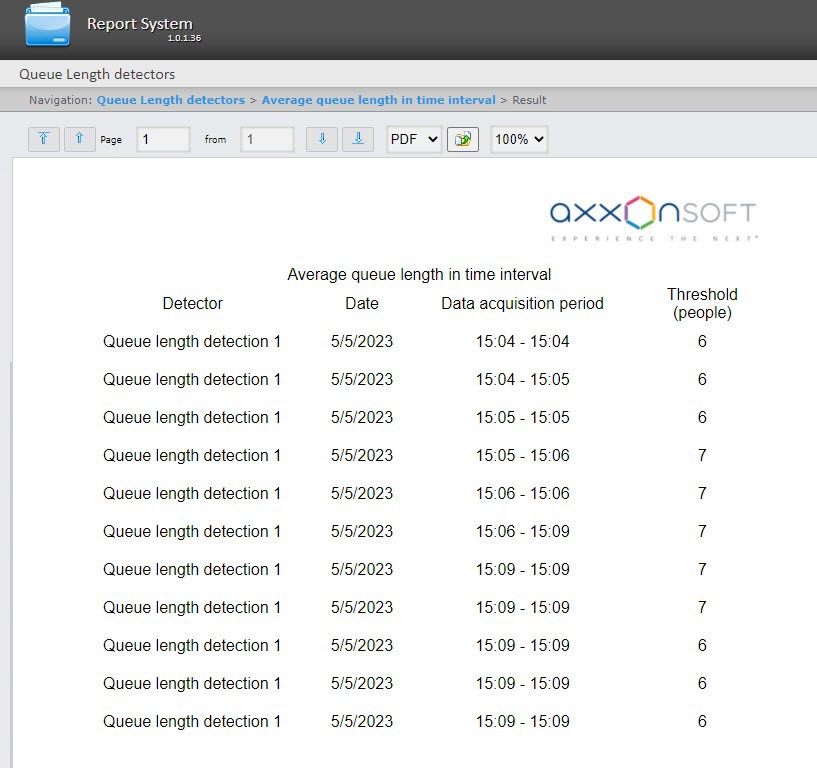Go to the first page of report
Screen dimensions: 817x768
tap(43, 139)
